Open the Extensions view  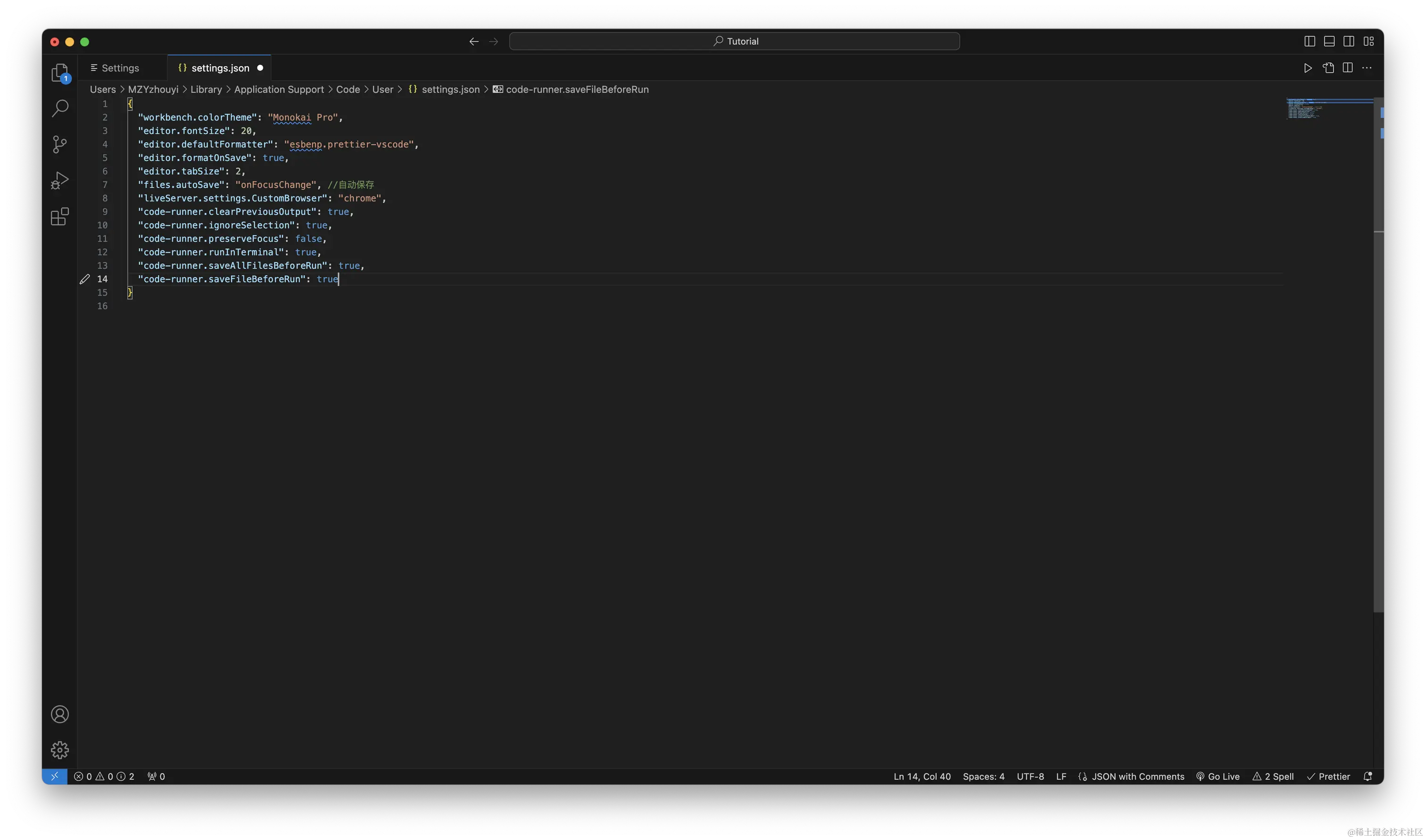pos(59,216)
